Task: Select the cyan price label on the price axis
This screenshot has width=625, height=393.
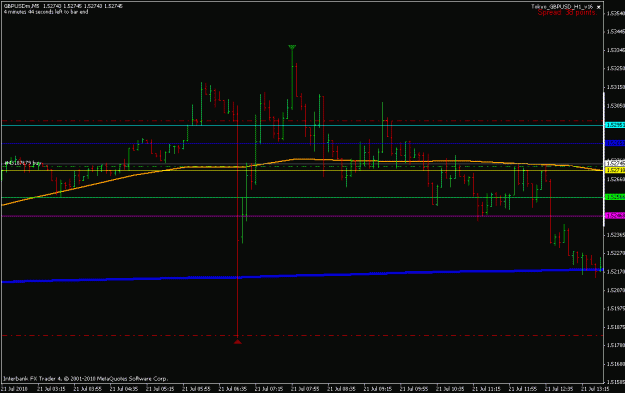Action: click(x=615, y=125)
